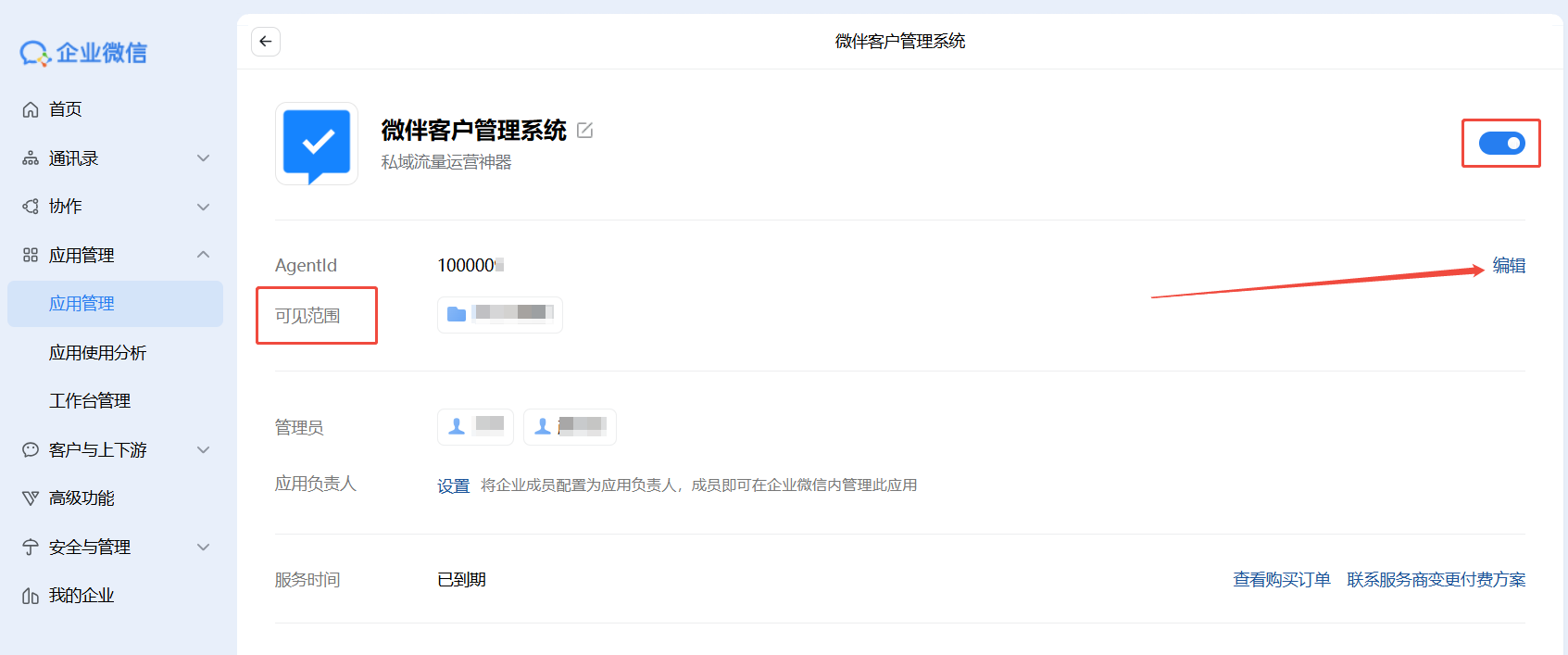
Task: Go to 工作台管理
Action: coord(90,401)
